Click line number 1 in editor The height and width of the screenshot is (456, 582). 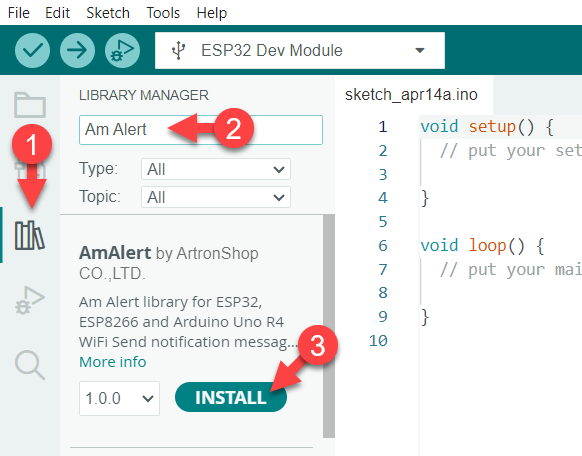click(x=383, y=127)
